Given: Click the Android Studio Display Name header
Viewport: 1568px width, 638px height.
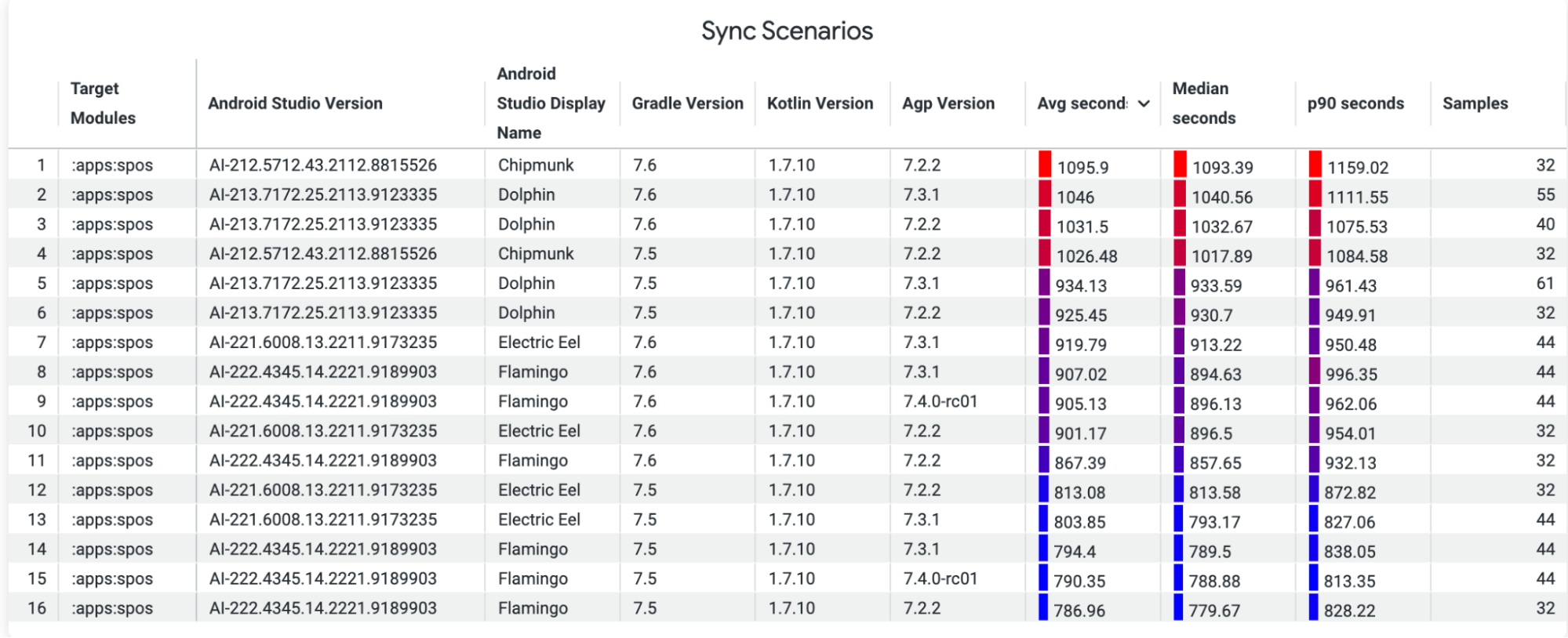Looking at the screenshot, I should (x=551, y=103).
